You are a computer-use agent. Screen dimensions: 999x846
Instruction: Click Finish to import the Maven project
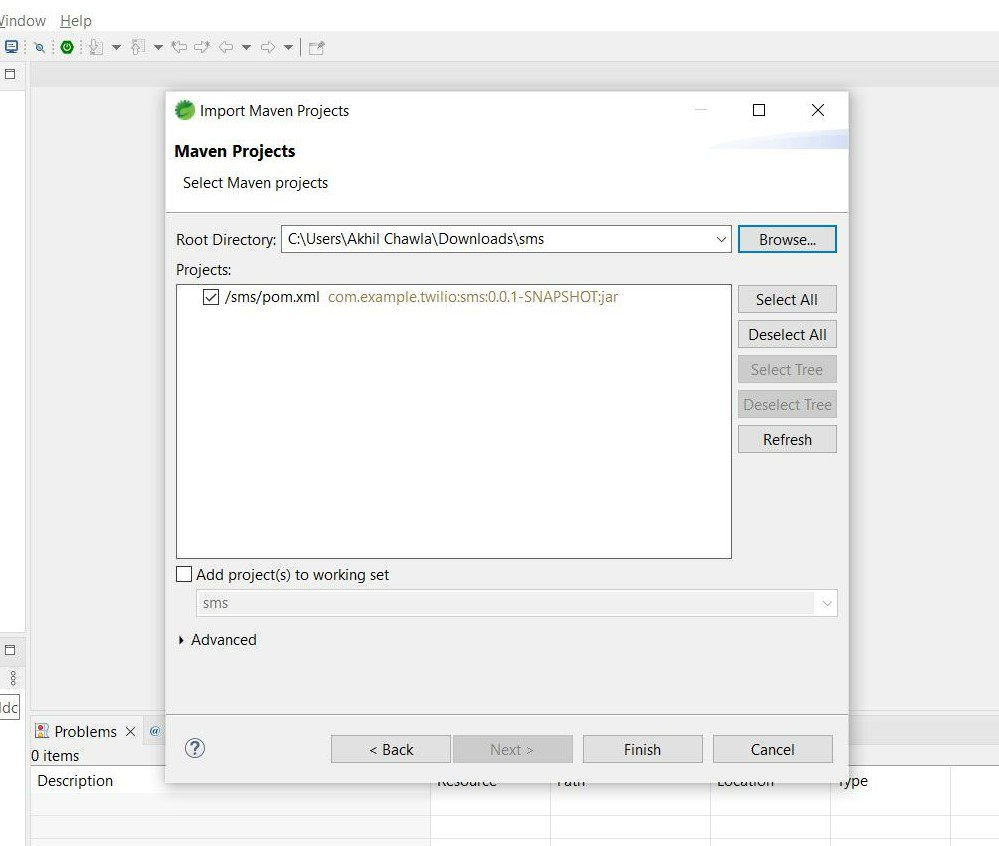642,748
